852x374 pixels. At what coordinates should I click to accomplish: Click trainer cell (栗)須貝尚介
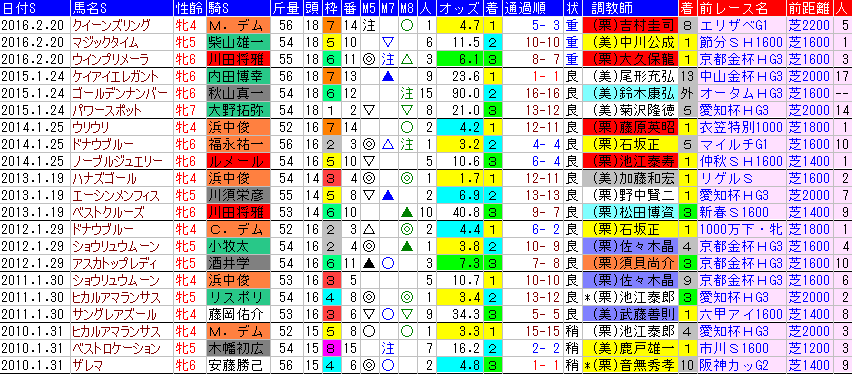tap(629, 263)
